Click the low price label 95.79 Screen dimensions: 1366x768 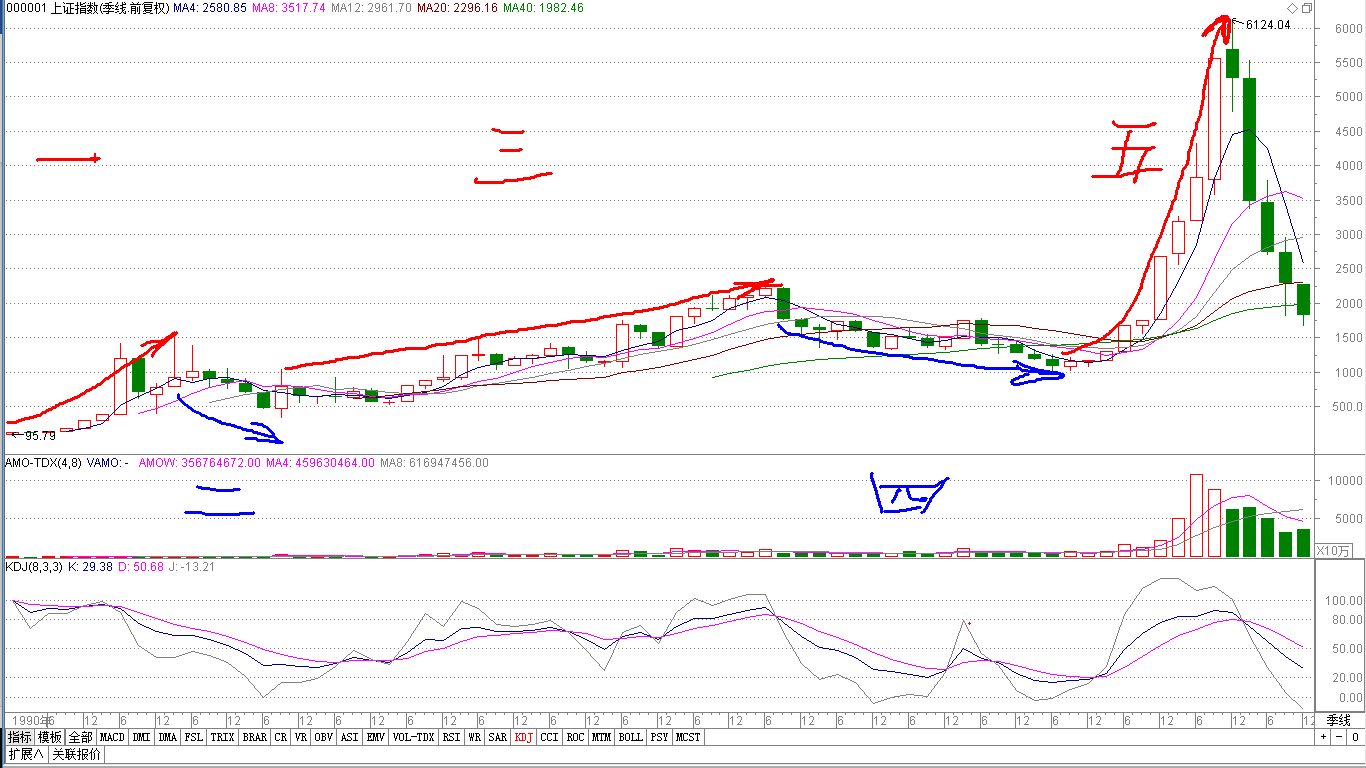coord(39,436)
